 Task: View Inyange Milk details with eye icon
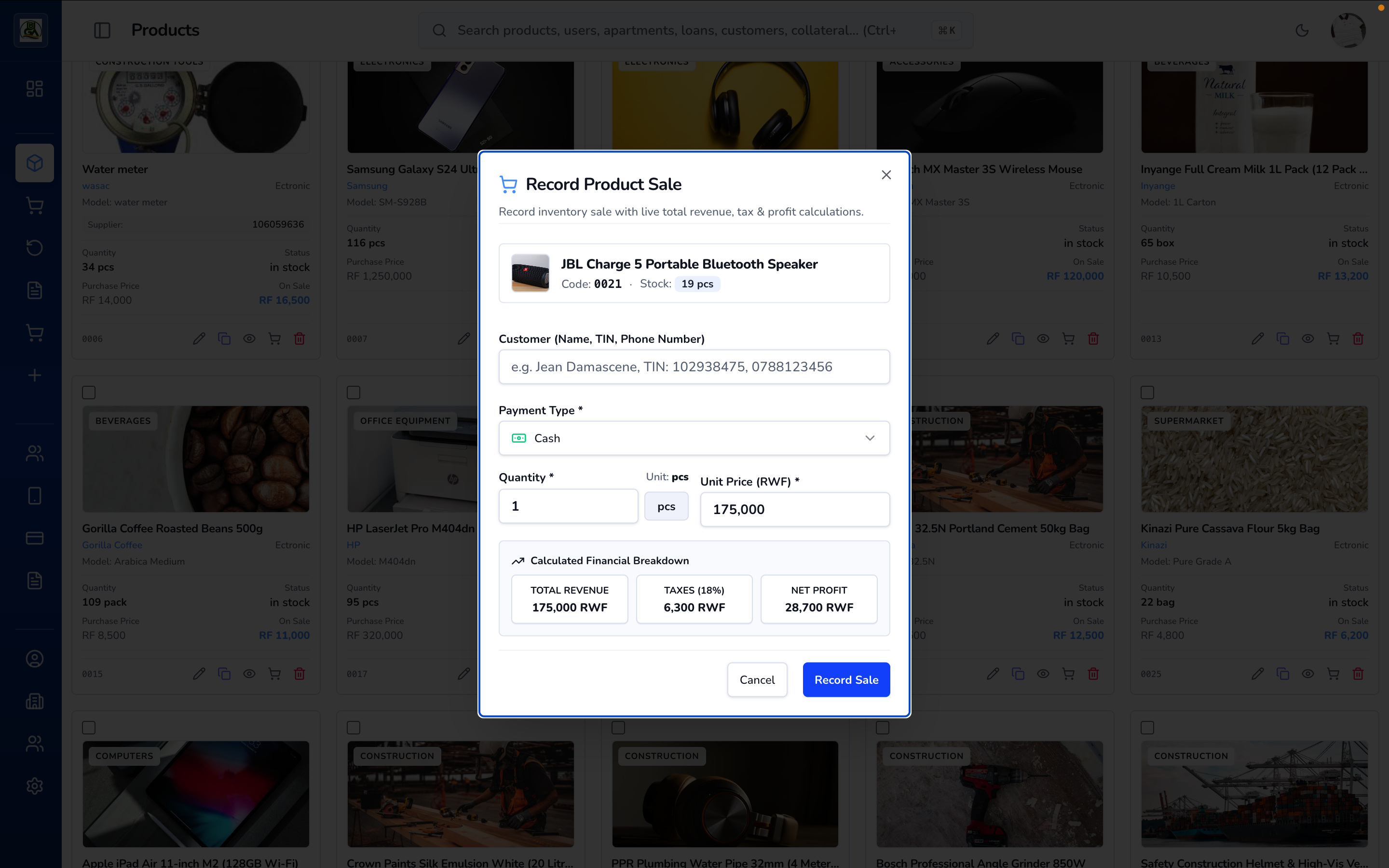[x=1308, y=339]
